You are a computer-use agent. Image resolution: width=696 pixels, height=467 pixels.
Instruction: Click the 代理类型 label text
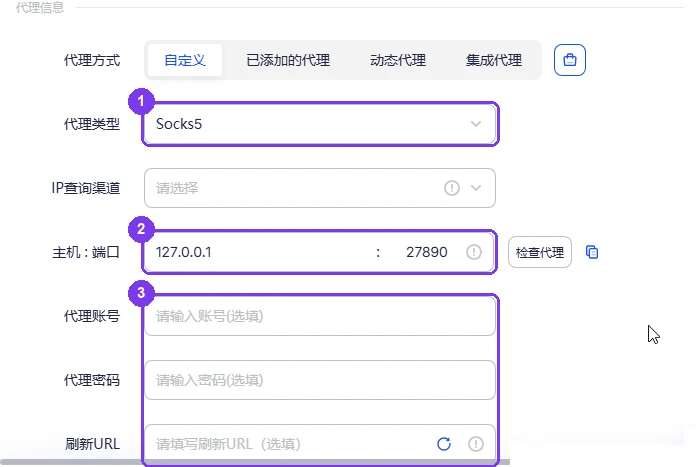(x=92, y=124)
